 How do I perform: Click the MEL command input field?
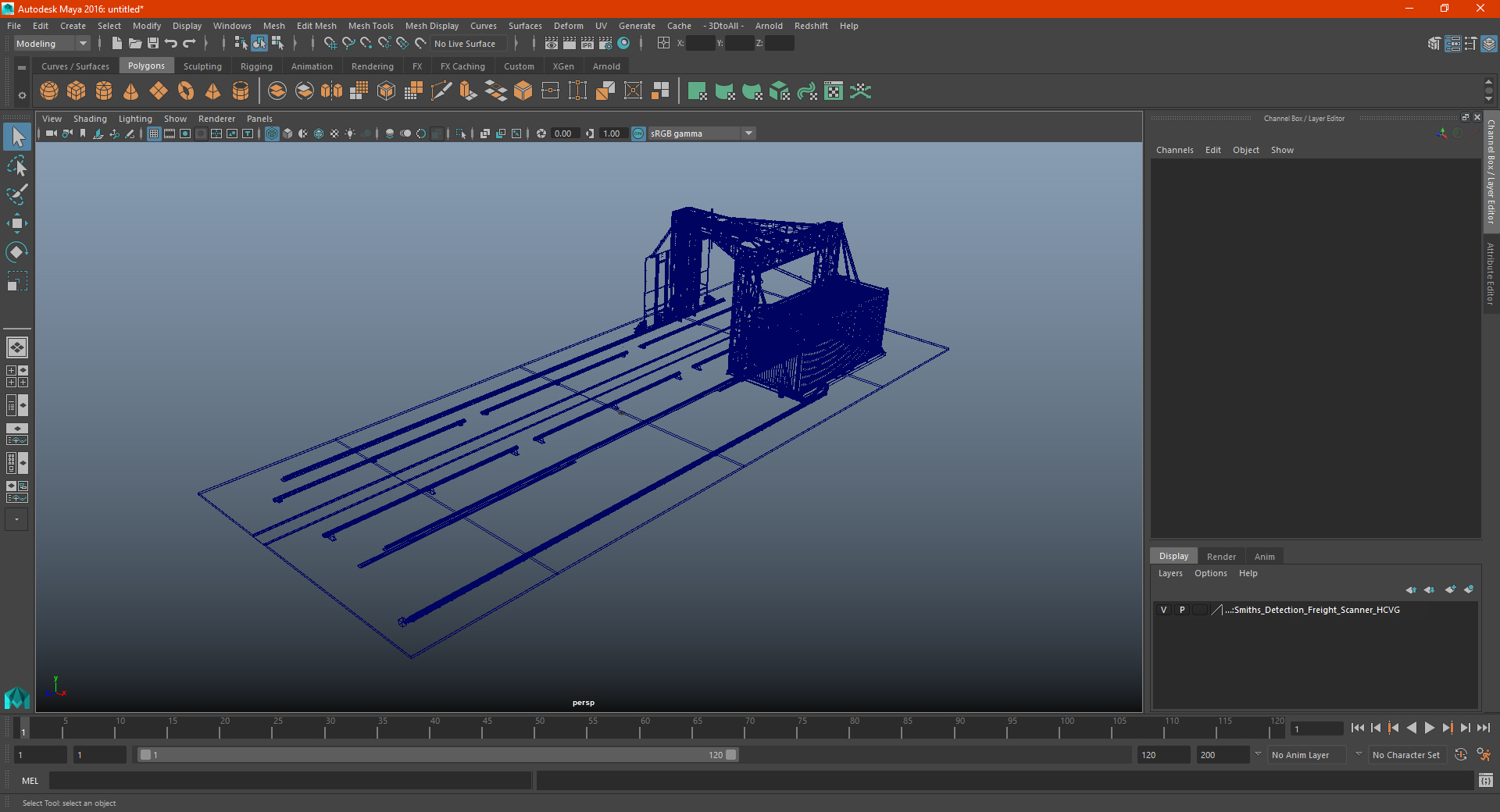pyautogui.click(x=291, y=780)
